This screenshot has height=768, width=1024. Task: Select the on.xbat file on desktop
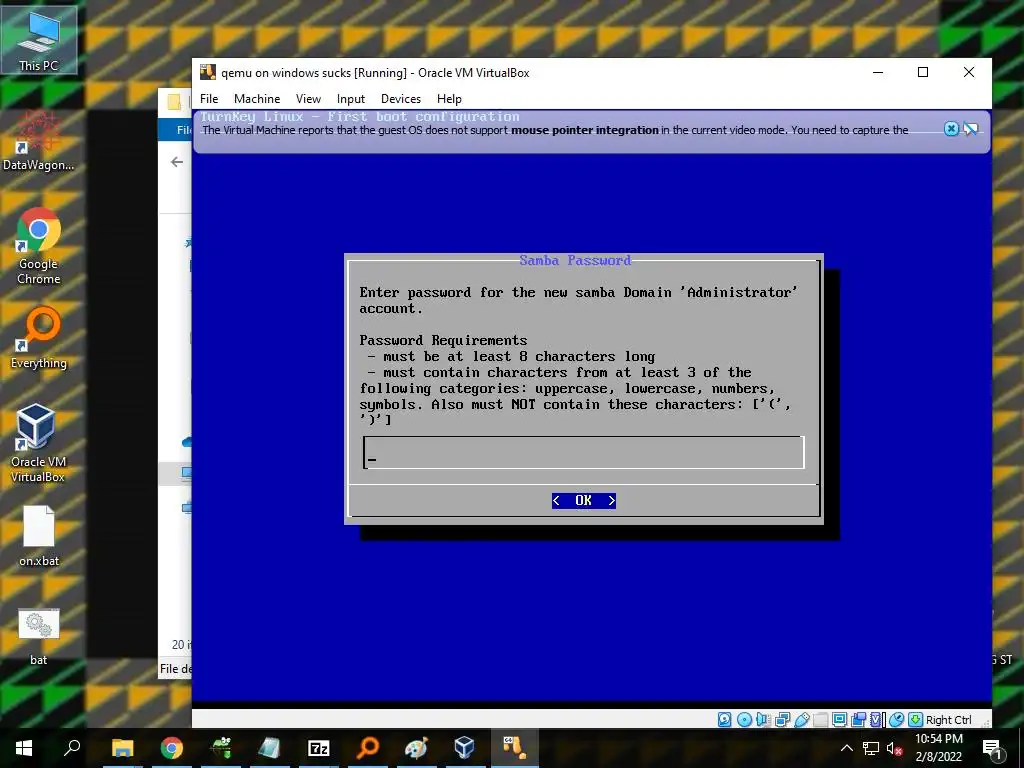(39, 536)
